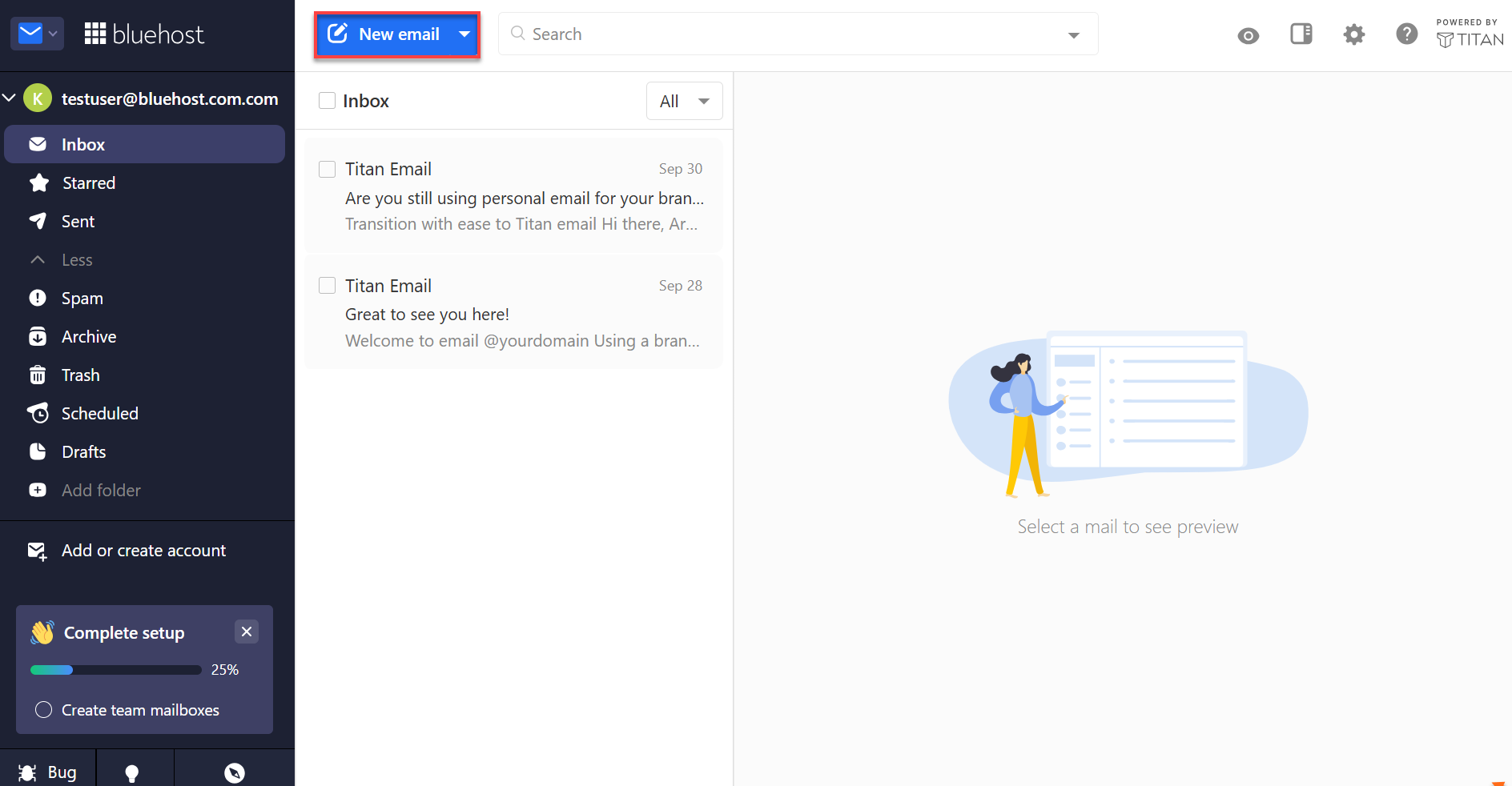1512x786 pixels.
Task: Toggle the reading pane layout icon
Action: click(1301, 34)
